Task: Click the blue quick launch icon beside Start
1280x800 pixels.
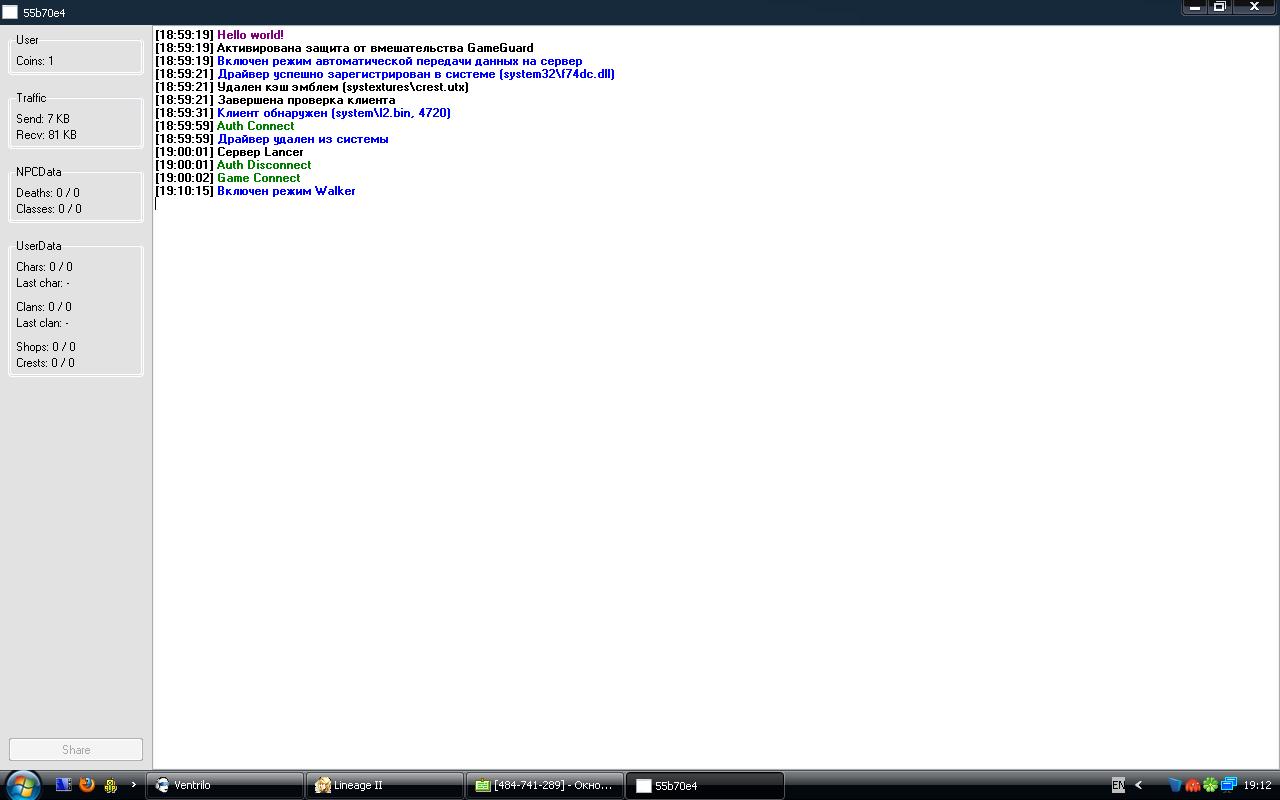Action: click(x=64, y=785)
